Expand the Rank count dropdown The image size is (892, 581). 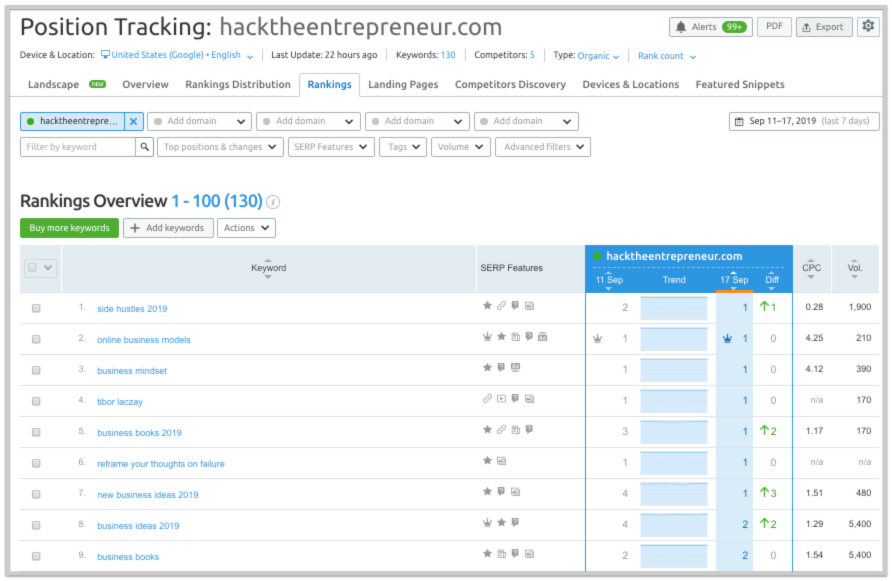pos(667,56)
